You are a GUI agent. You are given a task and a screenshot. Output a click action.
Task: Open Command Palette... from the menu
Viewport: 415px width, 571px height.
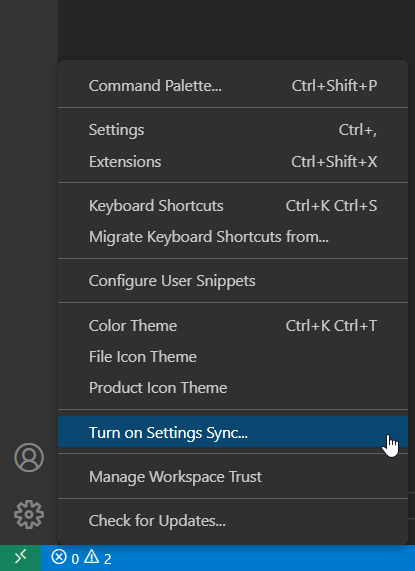click(x=233, y=86)
